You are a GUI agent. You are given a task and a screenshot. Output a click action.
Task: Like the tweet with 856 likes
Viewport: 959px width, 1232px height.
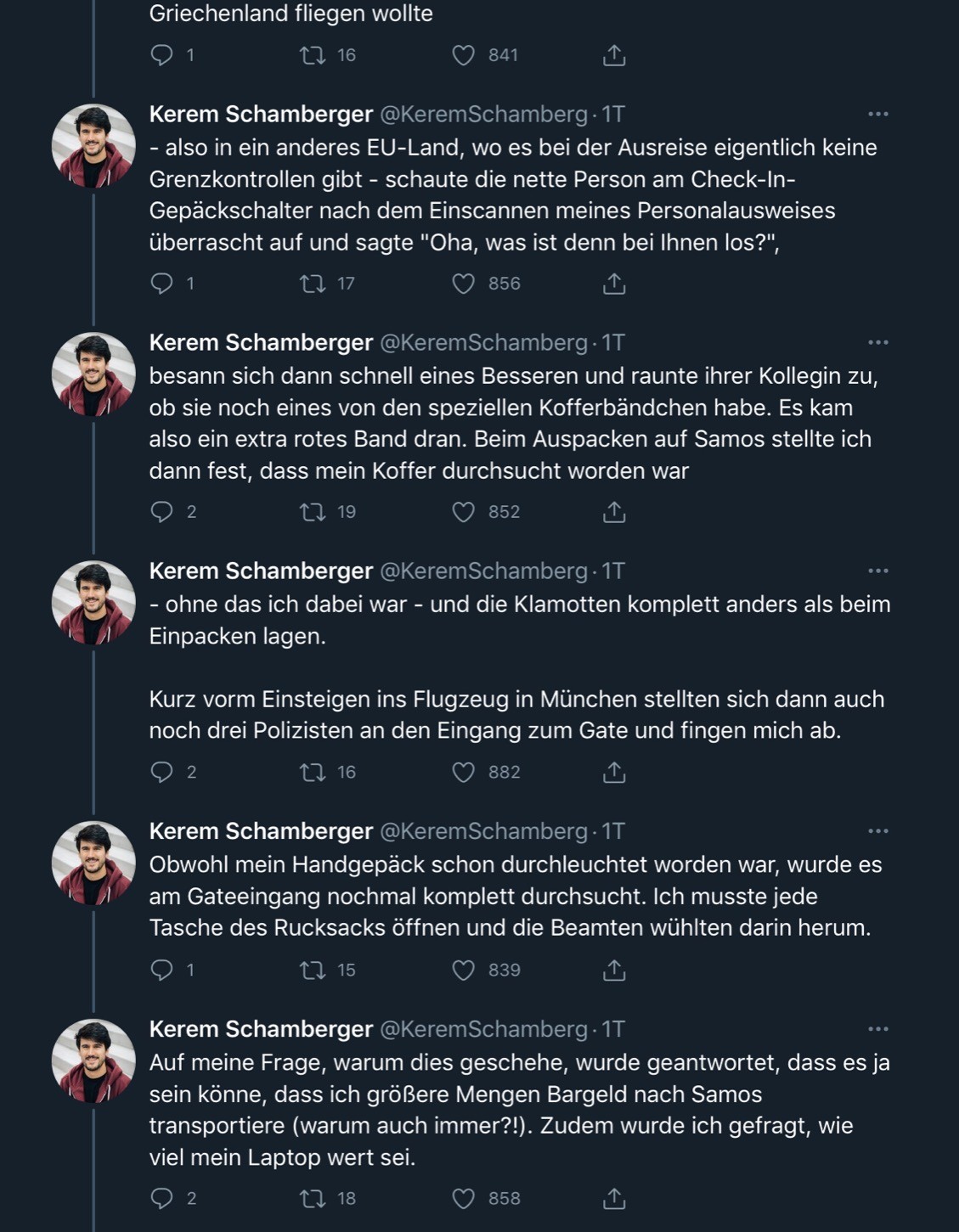[463, 284]
